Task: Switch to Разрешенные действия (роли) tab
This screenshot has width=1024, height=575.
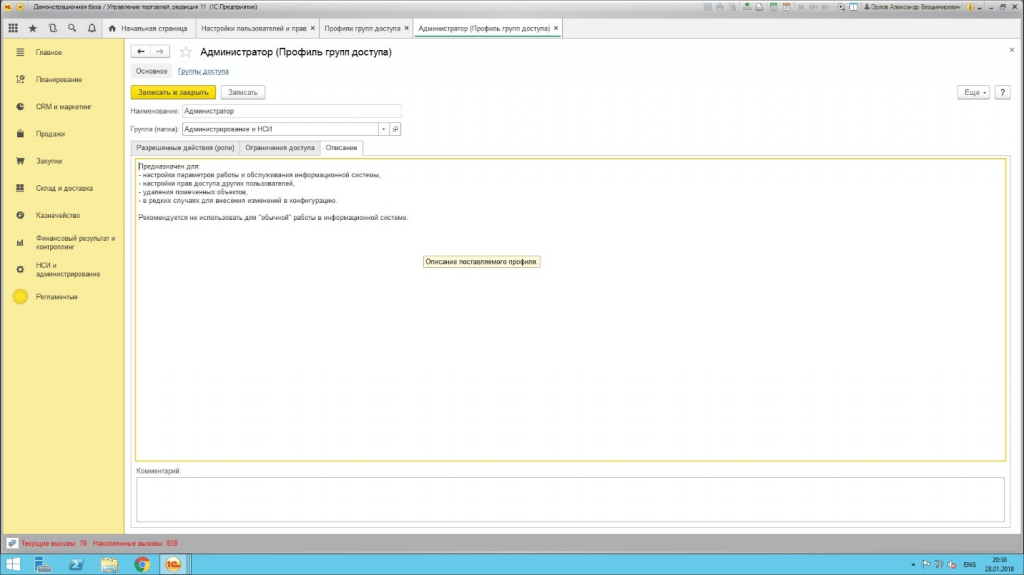Action: tap(185, 148)
